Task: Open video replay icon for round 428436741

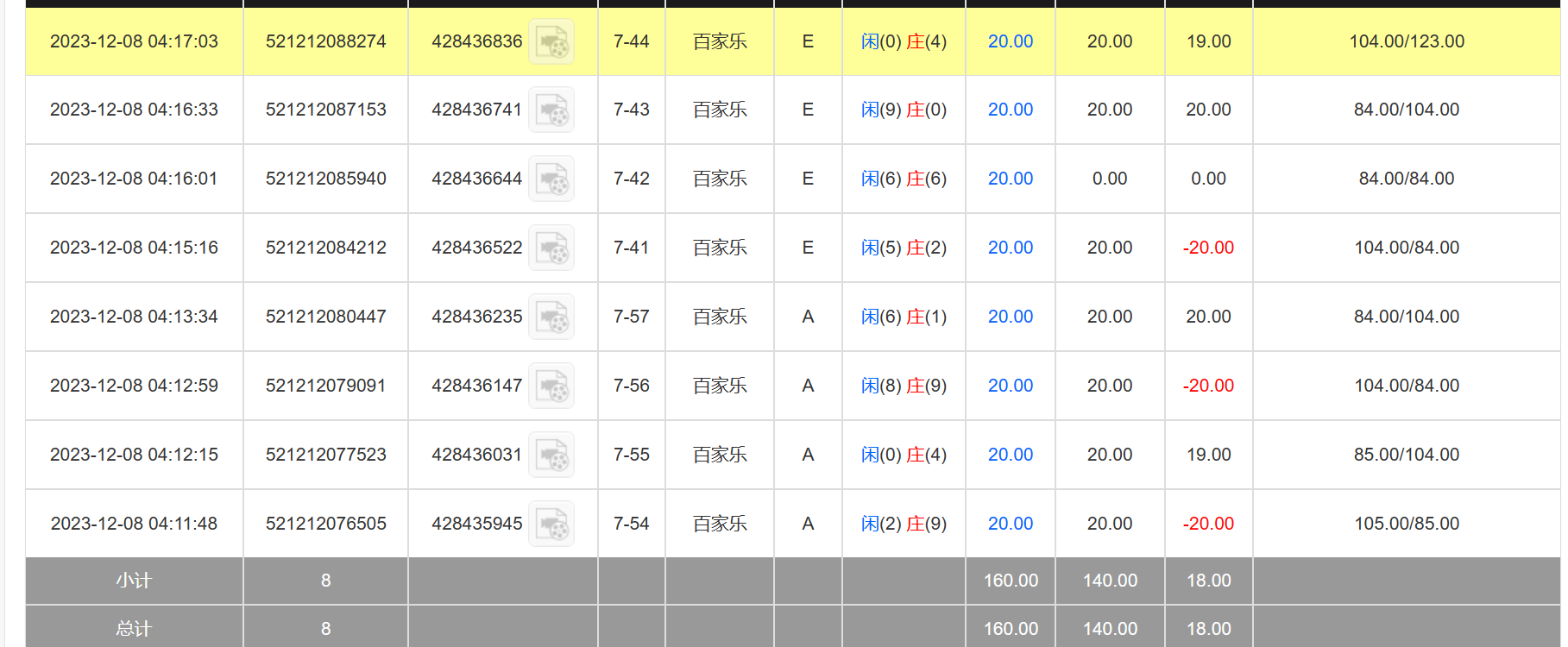Action: (x=551, y=110)
